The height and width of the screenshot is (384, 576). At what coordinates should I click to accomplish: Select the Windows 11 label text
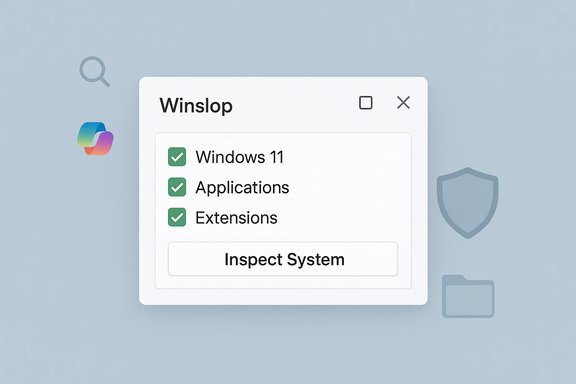[240, 157]
